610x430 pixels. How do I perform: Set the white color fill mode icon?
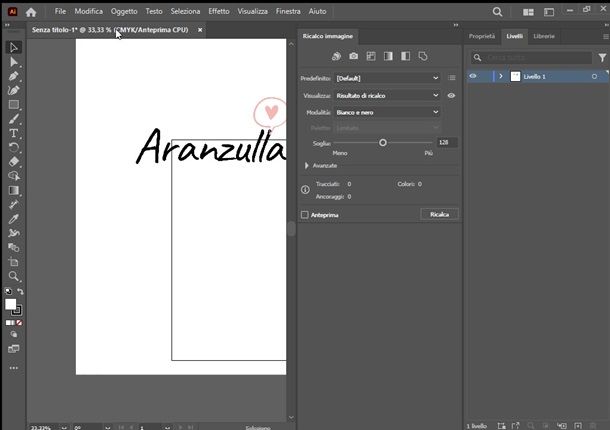(8, 323)
